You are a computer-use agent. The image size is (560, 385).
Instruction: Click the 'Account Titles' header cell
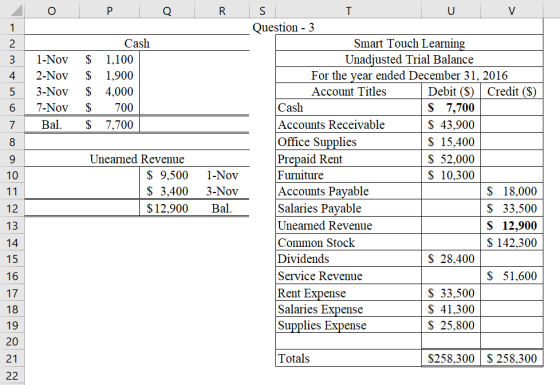point(349,91)
